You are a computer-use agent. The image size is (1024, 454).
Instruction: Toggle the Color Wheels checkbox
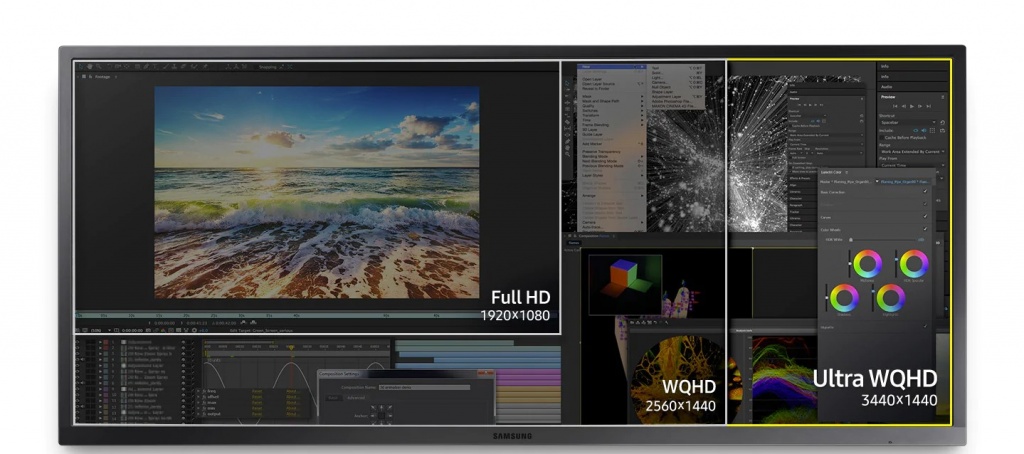924,228
